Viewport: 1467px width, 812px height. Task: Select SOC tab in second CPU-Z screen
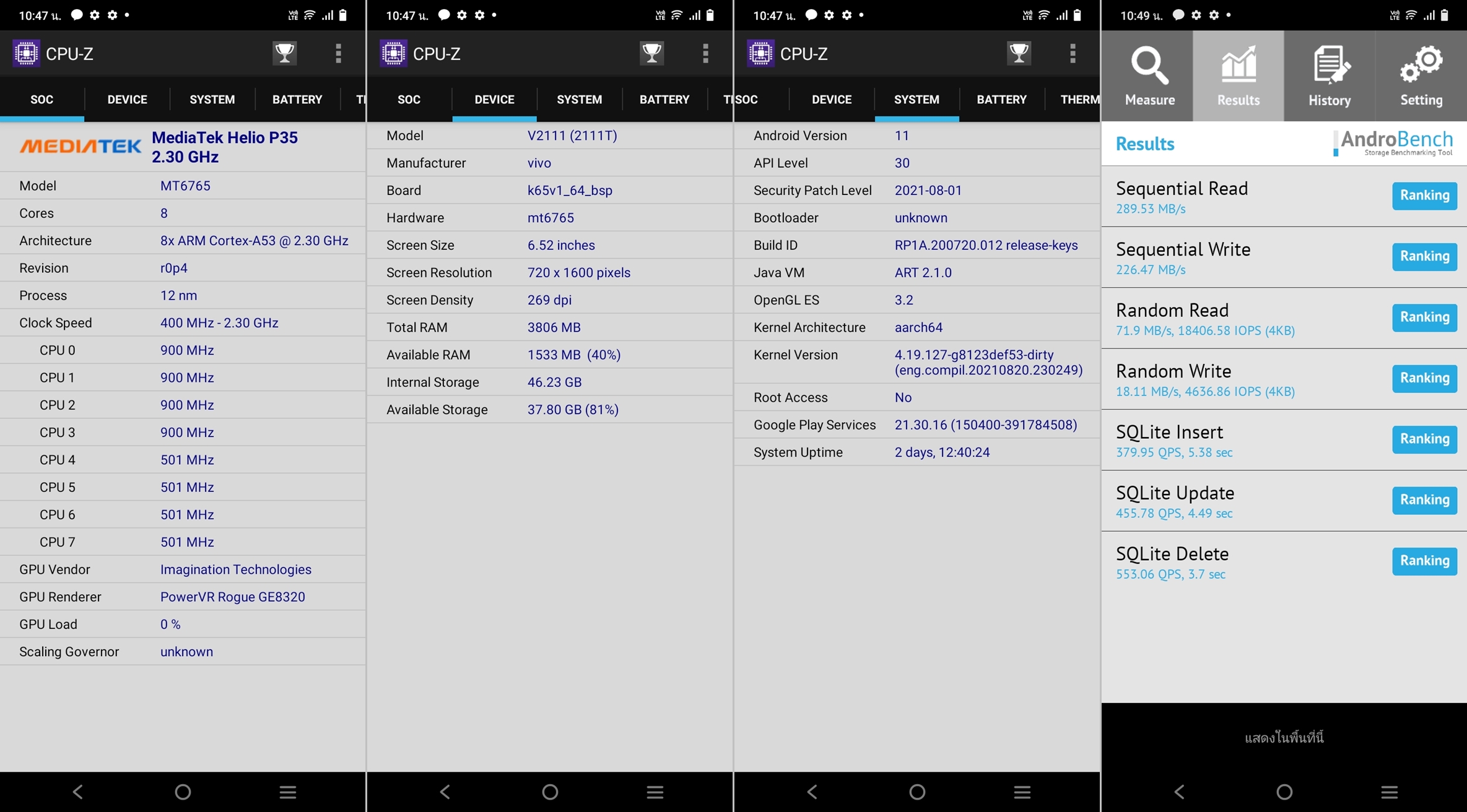click(409, 99)
